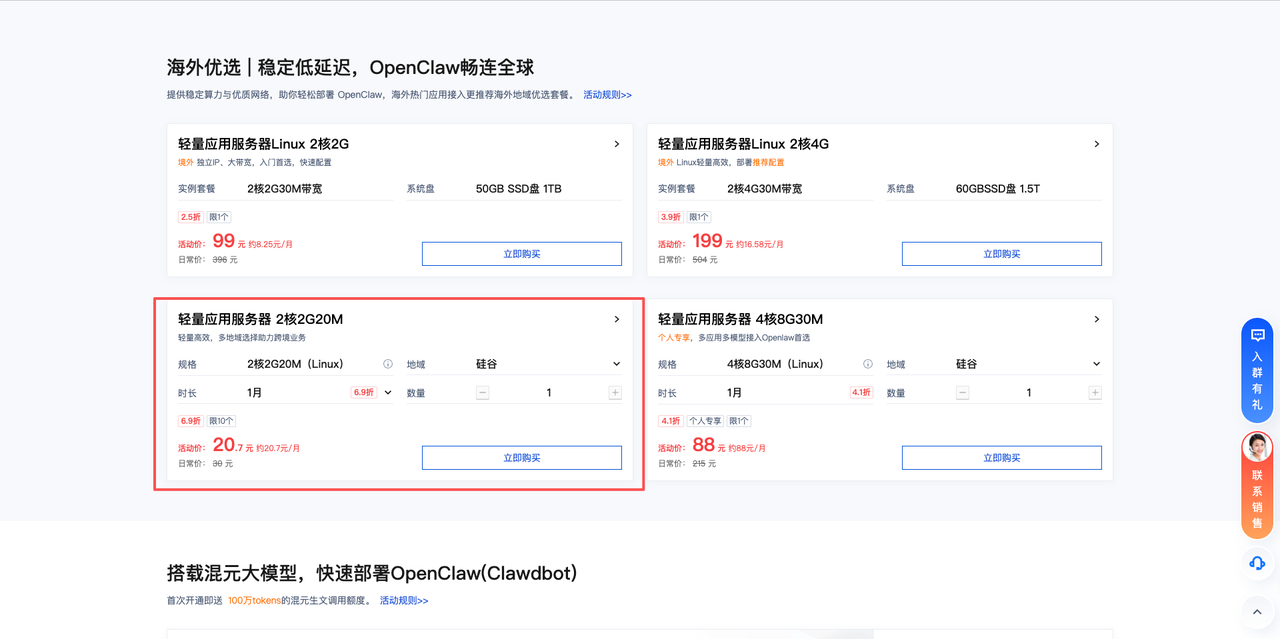This screenshot has height=639, width=1280.
Task: Increase quantity on 2核2G20M card
Action: point(615,393)
